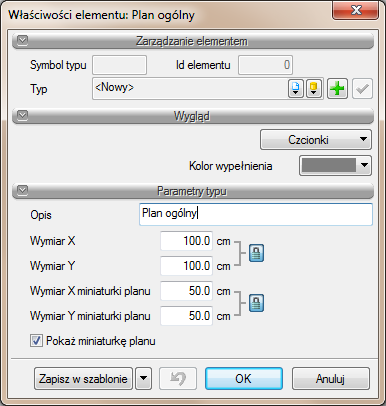Click the 'Opis' label

pos(41,215)
